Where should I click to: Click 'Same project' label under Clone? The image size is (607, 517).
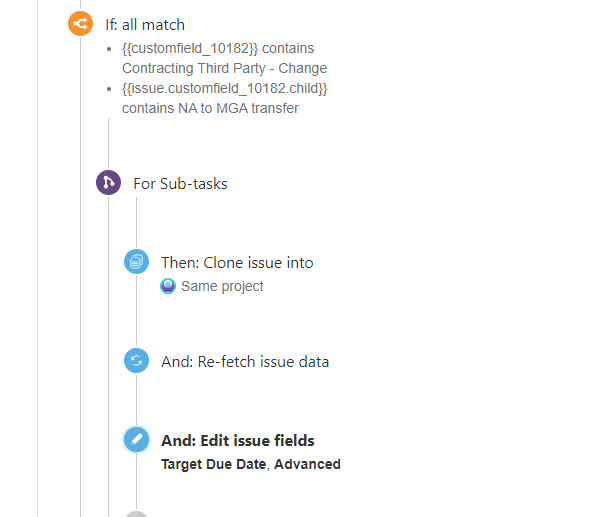[x=222, y=286]
